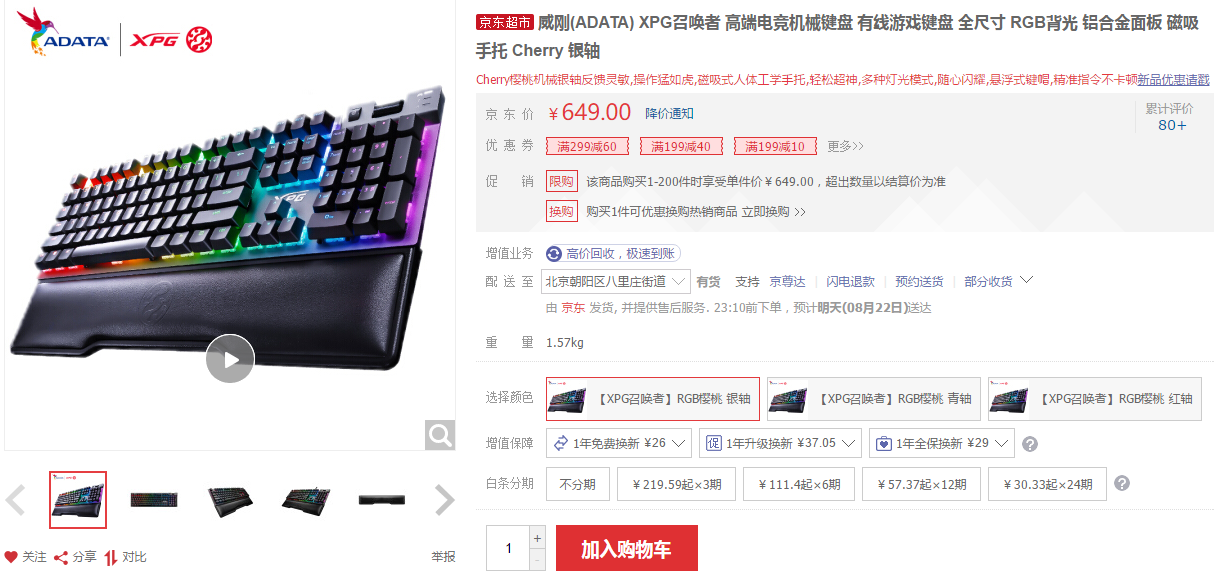Click the 对比 compare icon
The width and height of the screenshot is (1223, 580).
coord(111,557)
